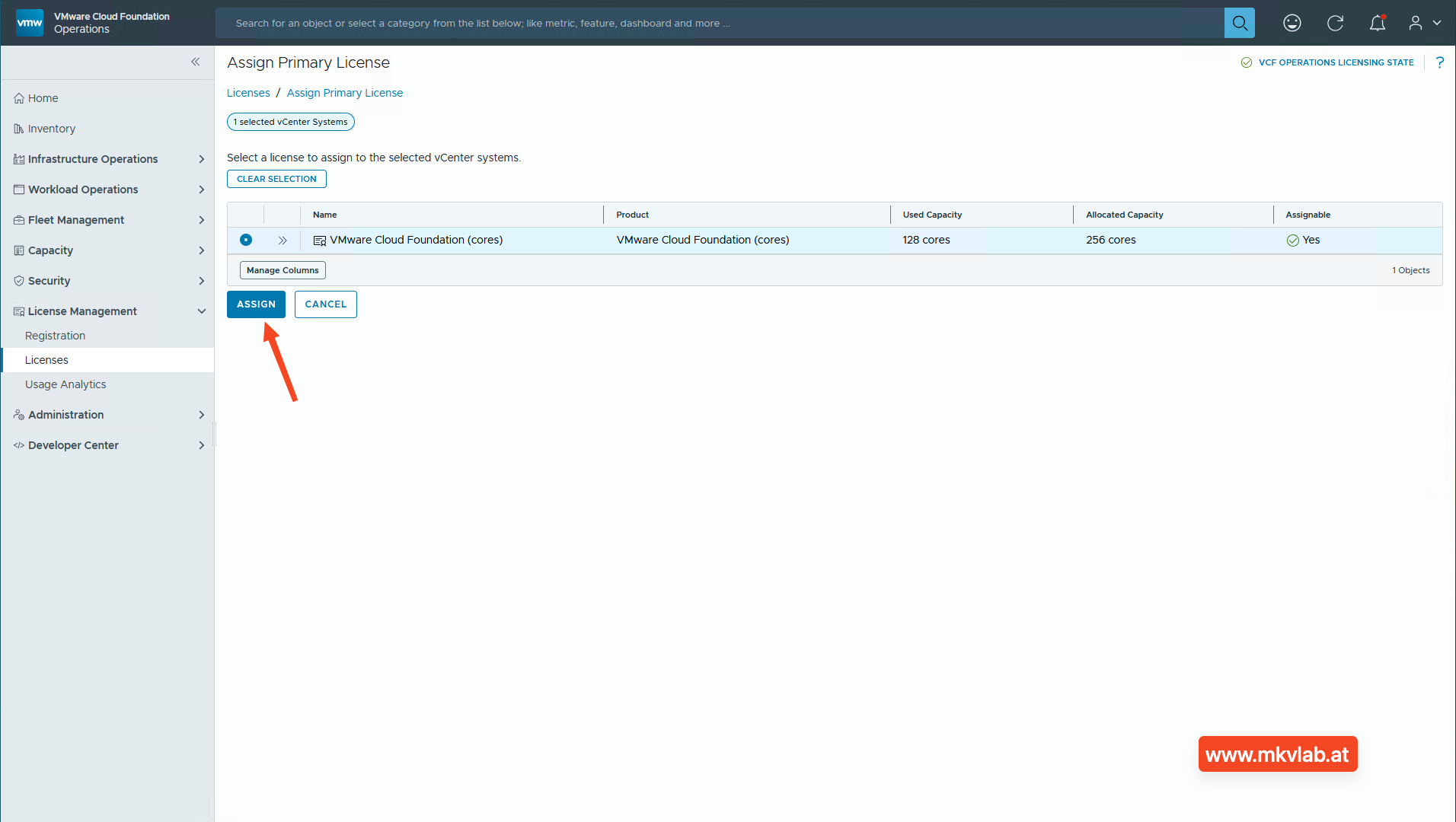This screenshot has width=1456, height=822.
Task: Go to Registration in sidebar
Action: 55,336
